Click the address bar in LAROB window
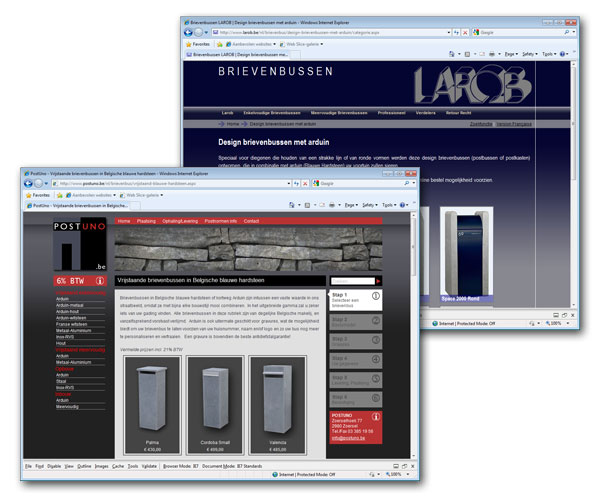The height and width of the screenshot is (500, 600). click(x=329, y=33)
